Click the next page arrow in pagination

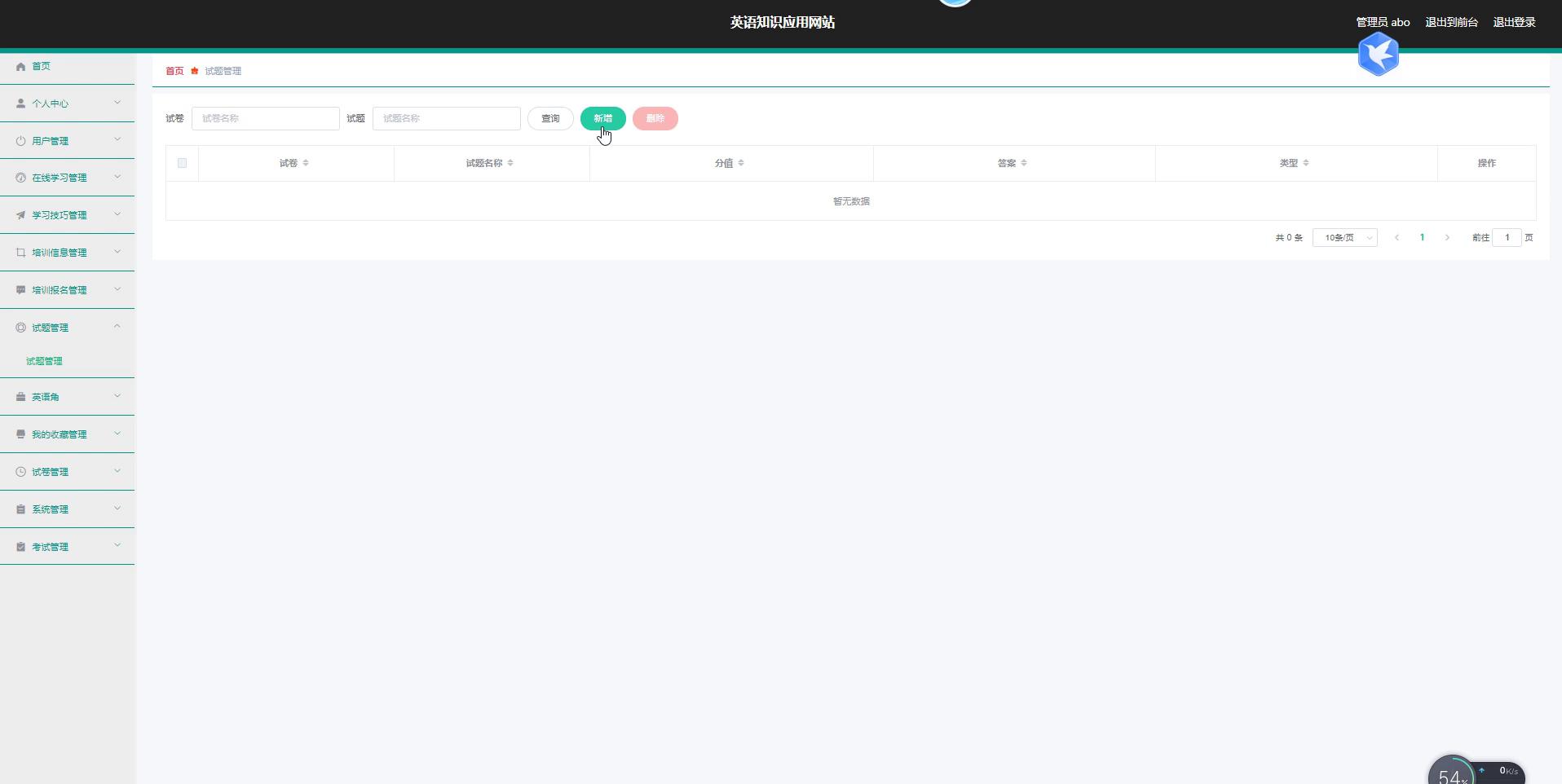(x=1447, y=238)
